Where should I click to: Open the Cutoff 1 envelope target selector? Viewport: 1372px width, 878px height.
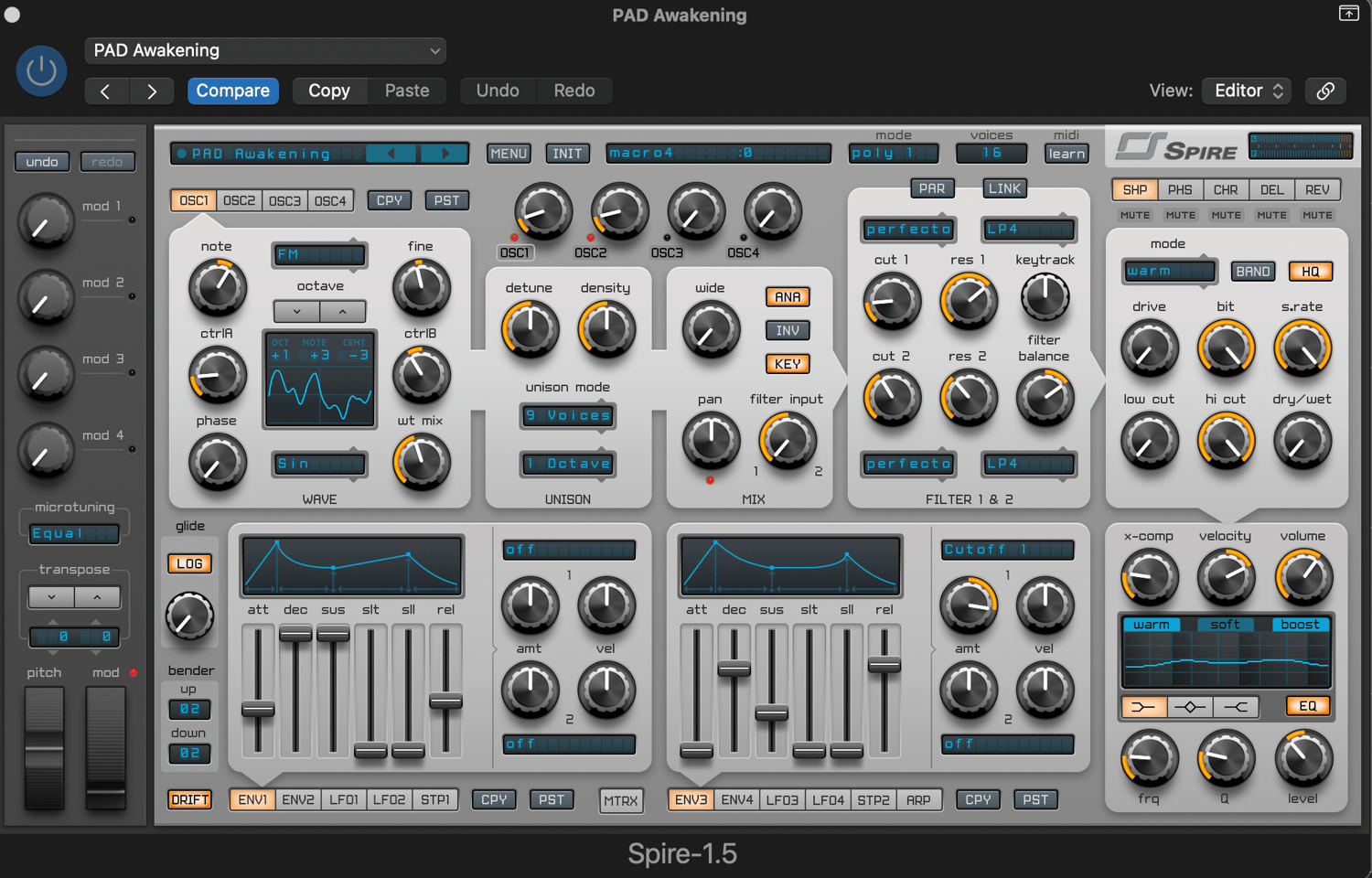pyautogui.click(x=1007, y=550)
